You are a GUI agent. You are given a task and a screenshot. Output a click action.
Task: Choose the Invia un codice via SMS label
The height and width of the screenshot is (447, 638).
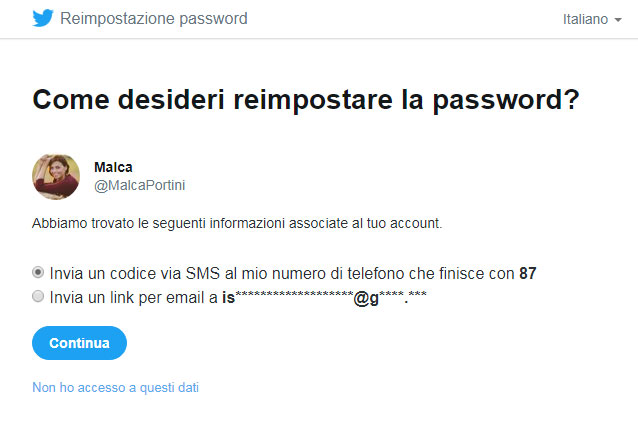tap(293, 273)
